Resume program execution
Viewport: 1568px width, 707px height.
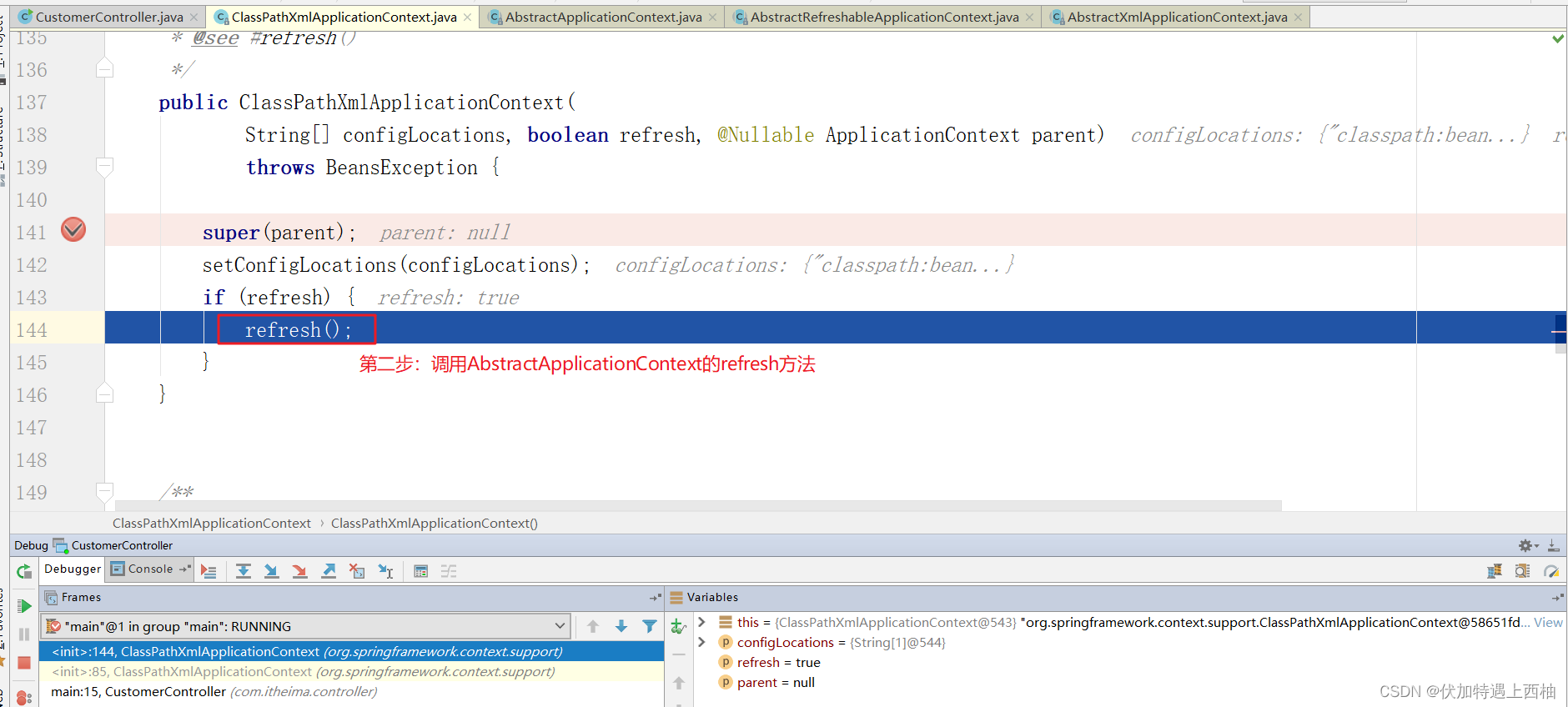[x=24, y=606]
